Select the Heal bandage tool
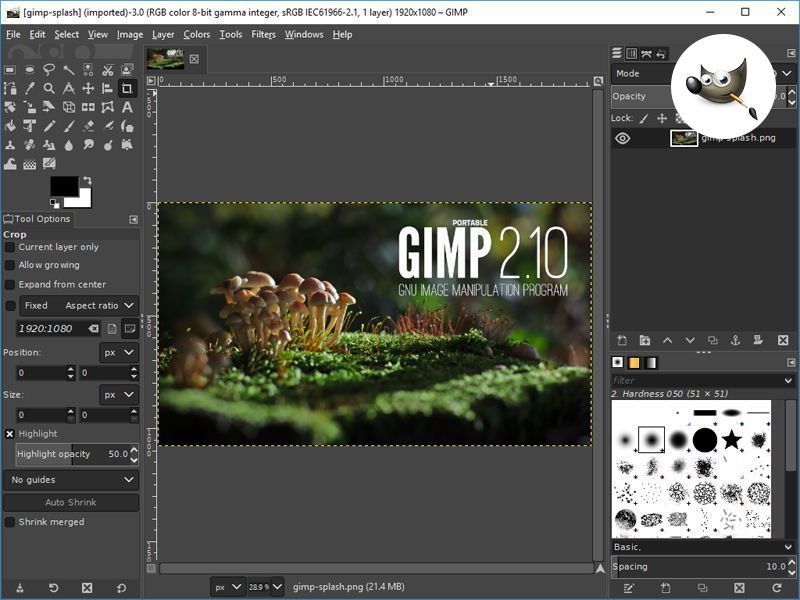800x600 pixels. pos(30,145)
